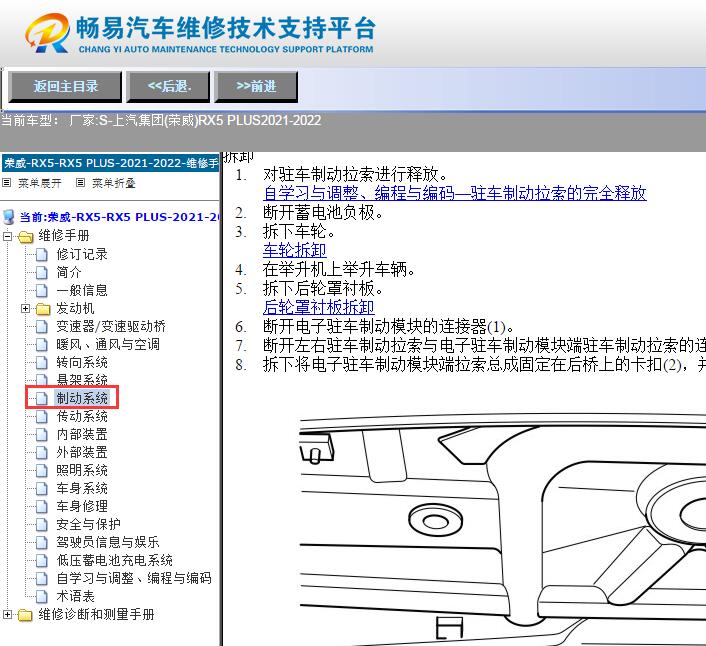706x646 pixels.
Task: Open the 内部装置 entry
Action: click(82, 434)
